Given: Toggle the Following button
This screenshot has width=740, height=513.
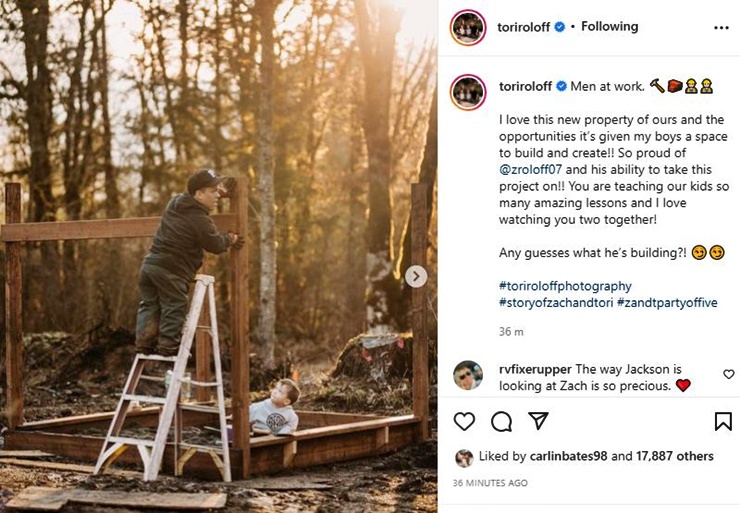Looking at the screenshot, I should 610,27.
